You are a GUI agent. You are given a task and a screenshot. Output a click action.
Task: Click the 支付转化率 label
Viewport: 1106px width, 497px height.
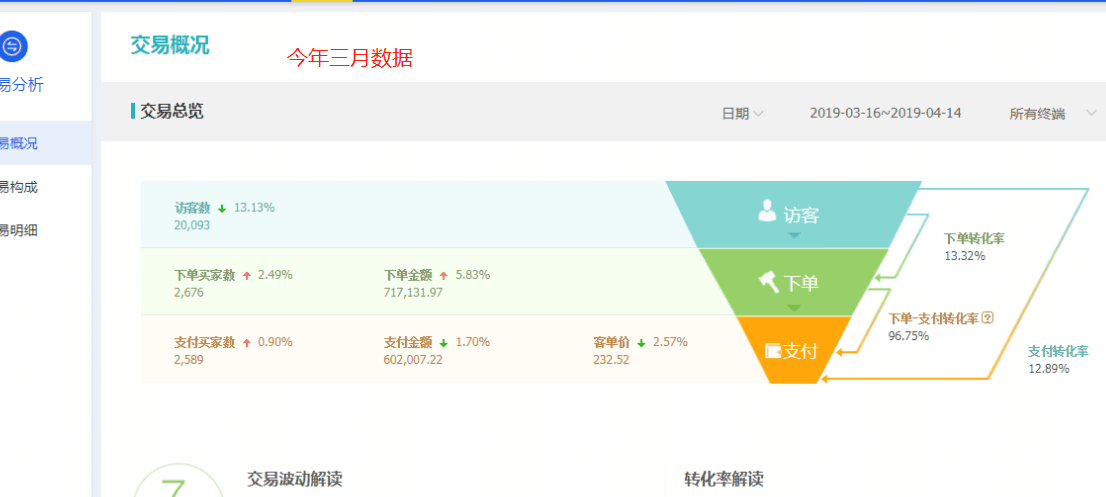[x=1058, y=351]
